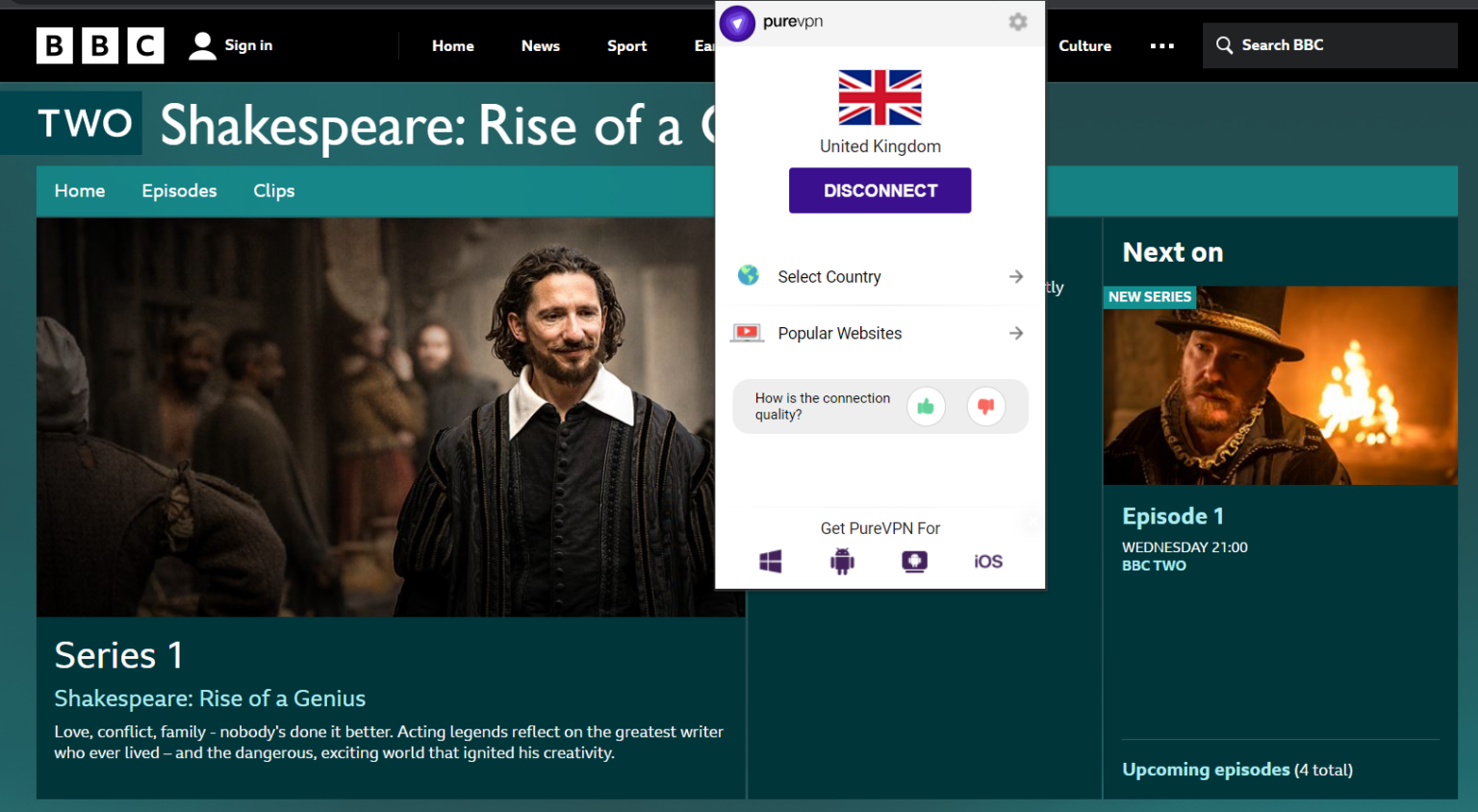Get PureVPN for iOS
This screenshot has height=812, width=1478.
click(x=986, y=561)
